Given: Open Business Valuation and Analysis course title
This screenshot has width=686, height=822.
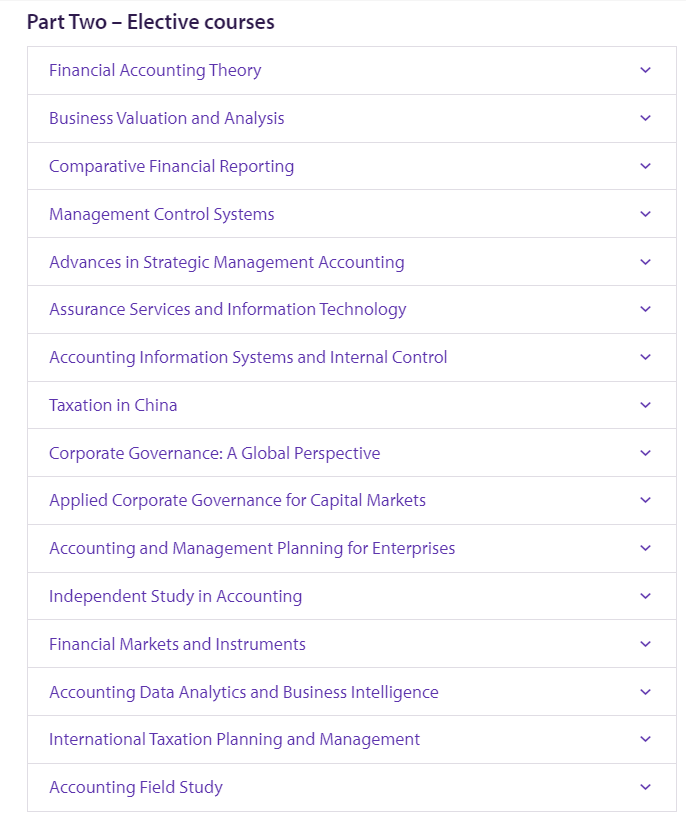Looking at the screenshot, I should (167, 118).
